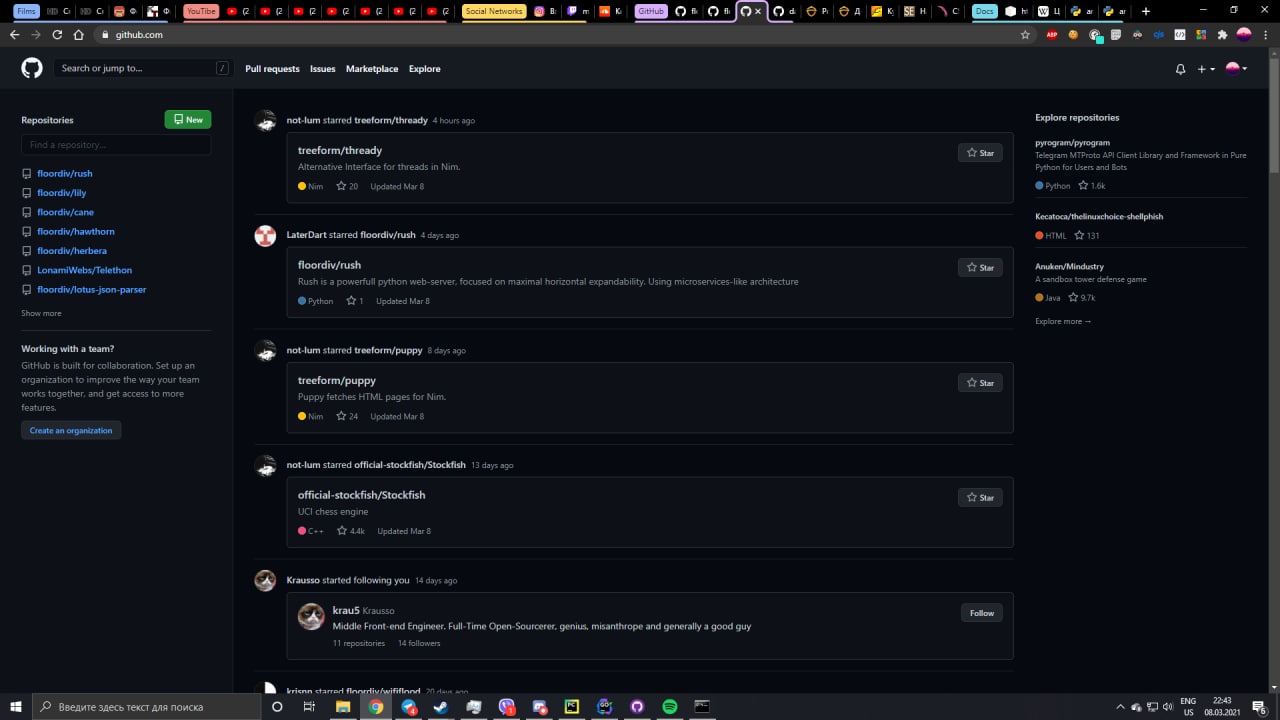Viewport: 1280px width, 720px height.
Task: Click Create an organization button
Action: click(71, 430)
